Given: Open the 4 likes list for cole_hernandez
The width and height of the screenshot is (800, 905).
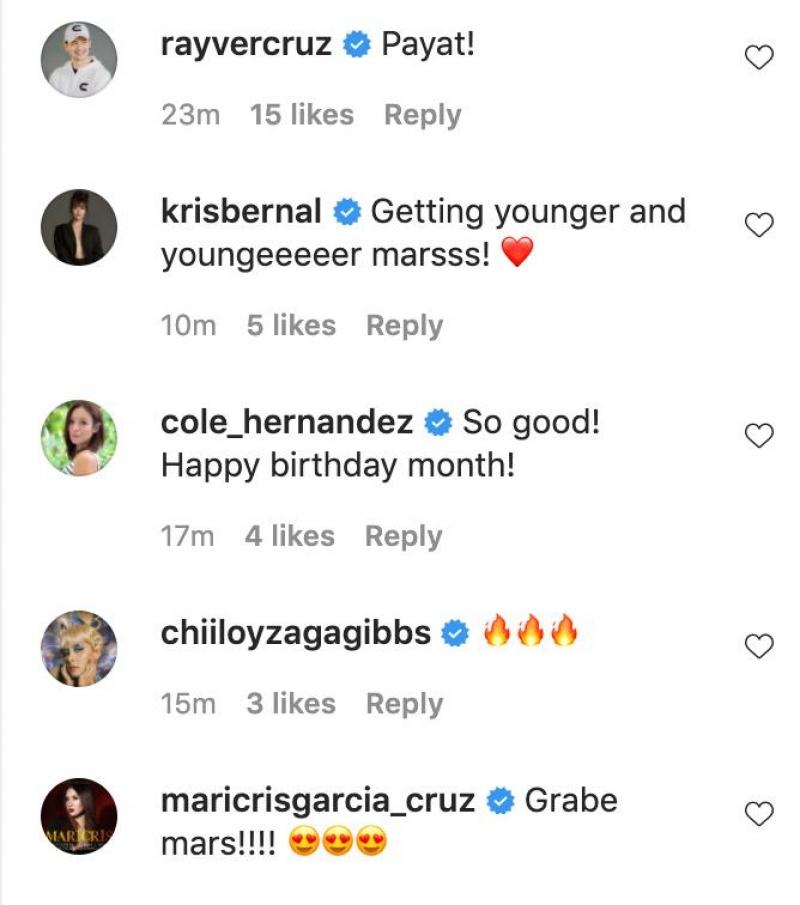Looking at the screenshot, I should coord(290,536).
